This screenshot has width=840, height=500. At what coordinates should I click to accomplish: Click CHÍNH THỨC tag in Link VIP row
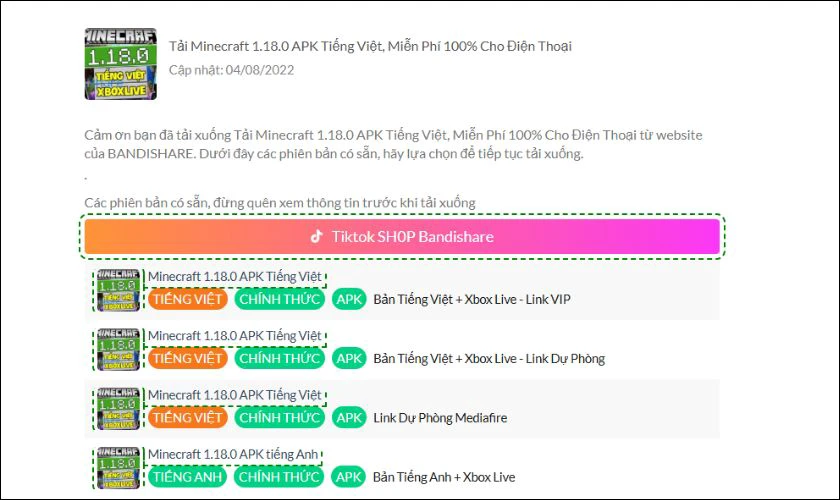[x=280, y=299]
